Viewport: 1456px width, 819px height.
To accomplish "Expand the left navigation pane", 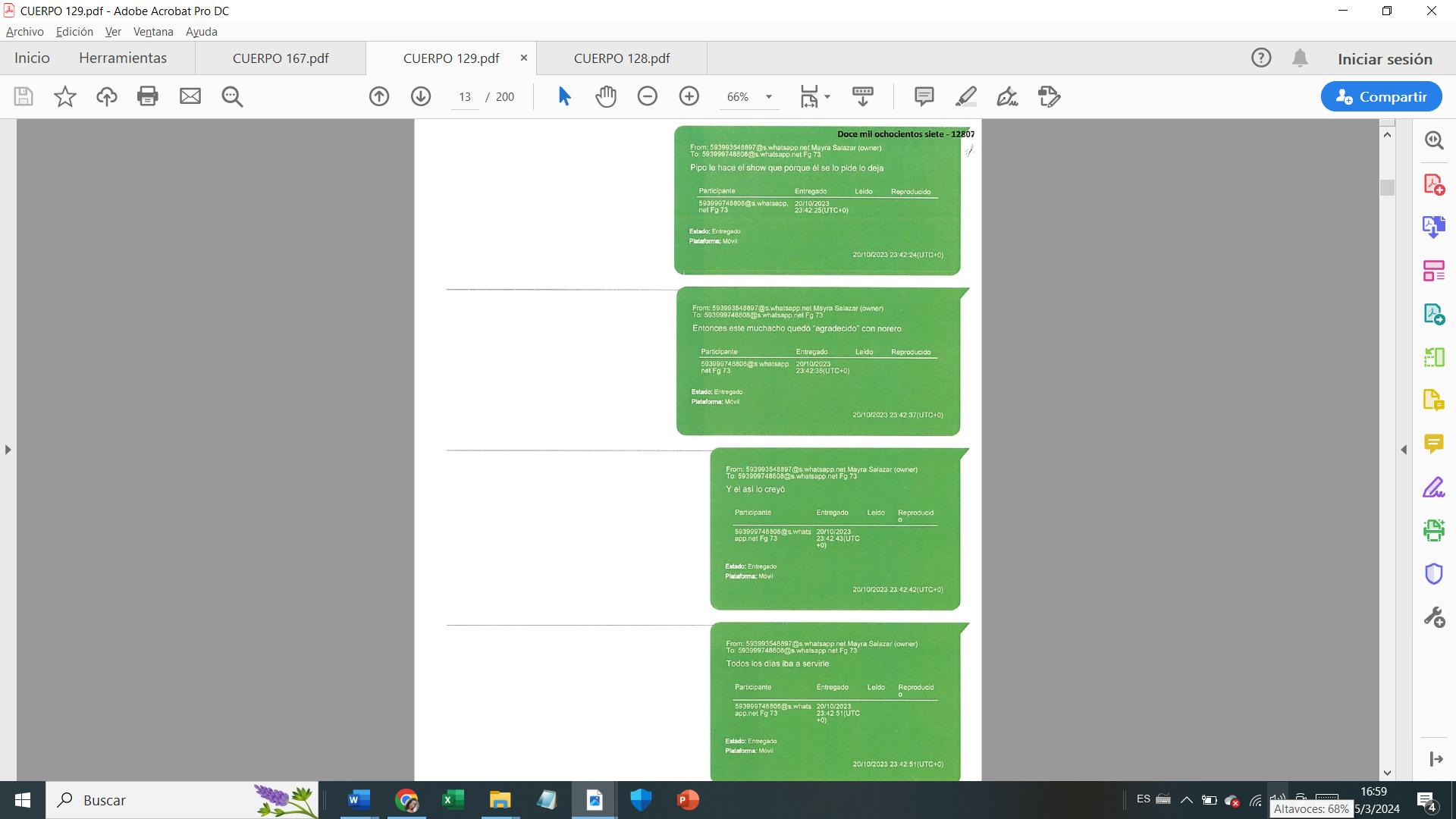I will pyautogui.click(x=8, y=450).
